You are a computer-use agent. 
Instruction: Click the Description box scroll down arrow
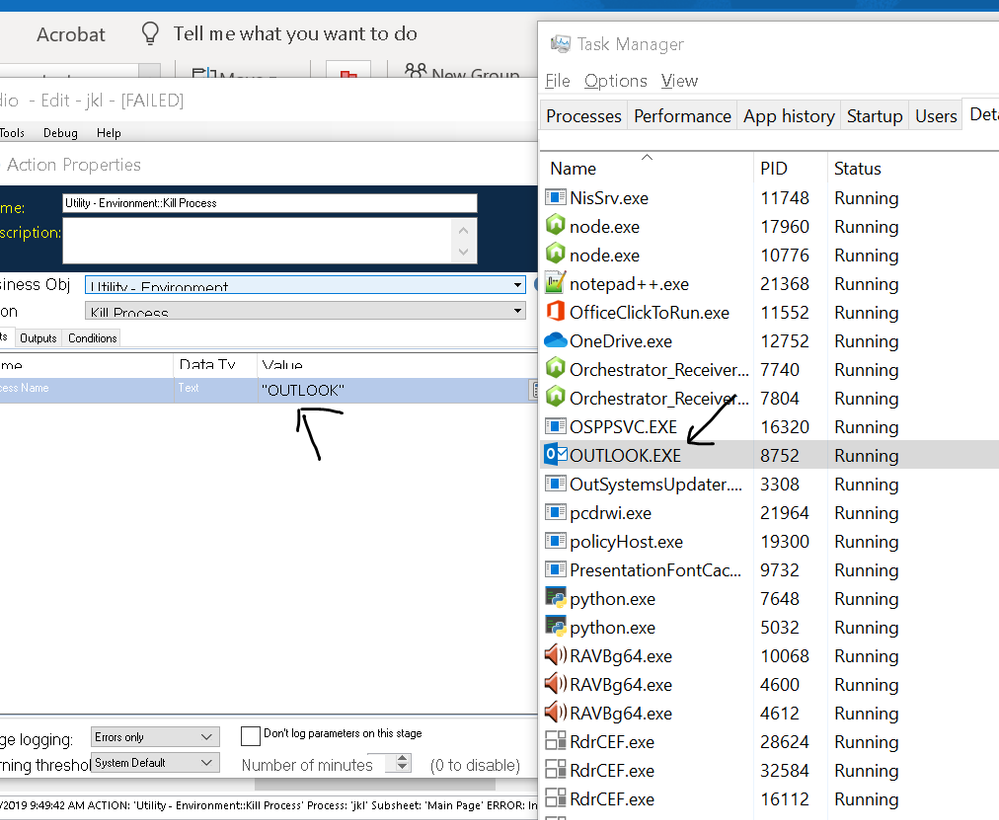point(463,252)
